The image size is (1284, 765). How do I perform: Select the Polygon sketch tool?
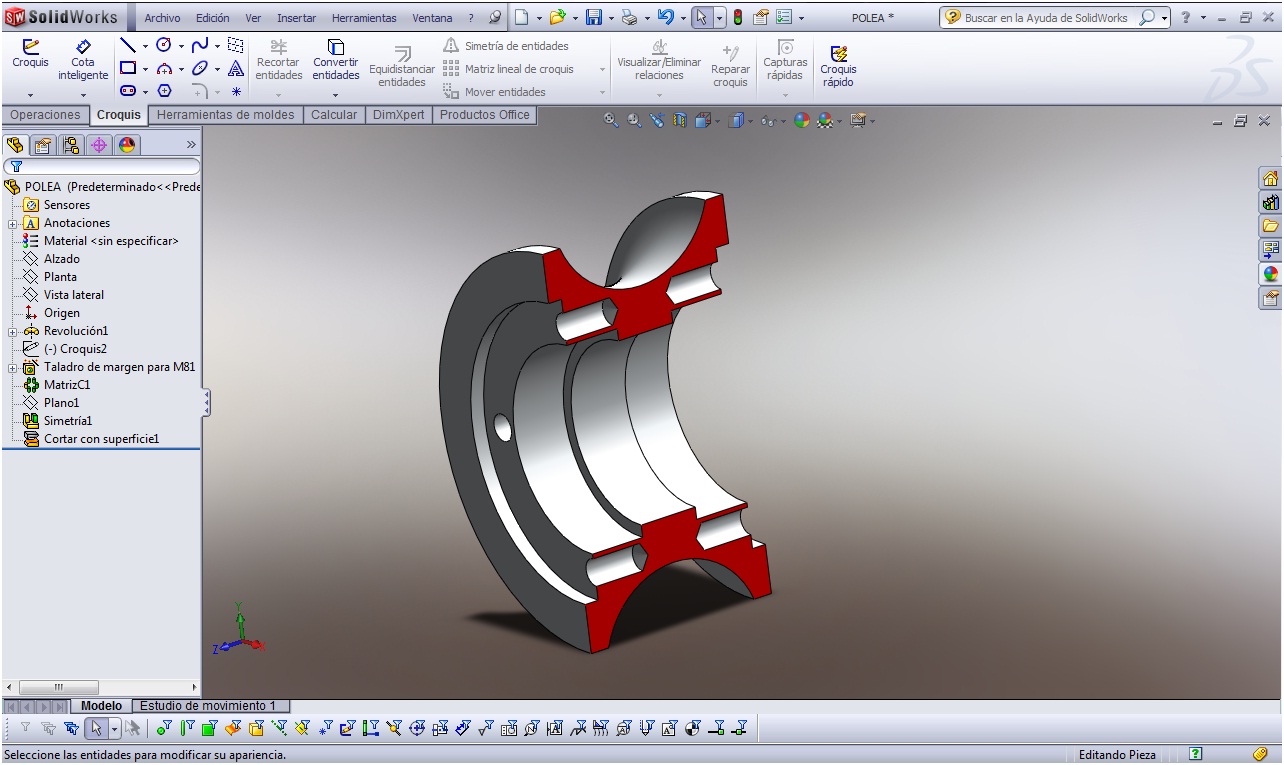[164, 91]
